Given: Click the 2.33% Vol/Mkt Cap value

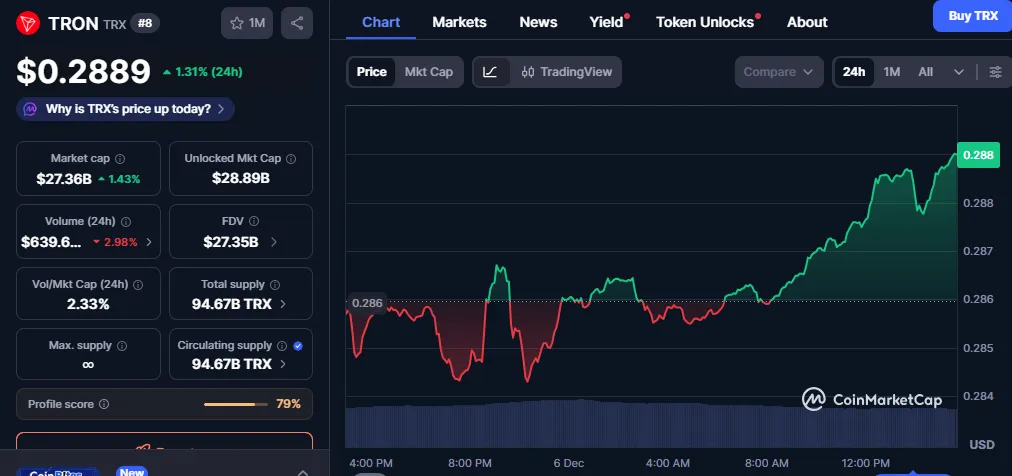Looking at the screenshot, I should coord(88,304).
